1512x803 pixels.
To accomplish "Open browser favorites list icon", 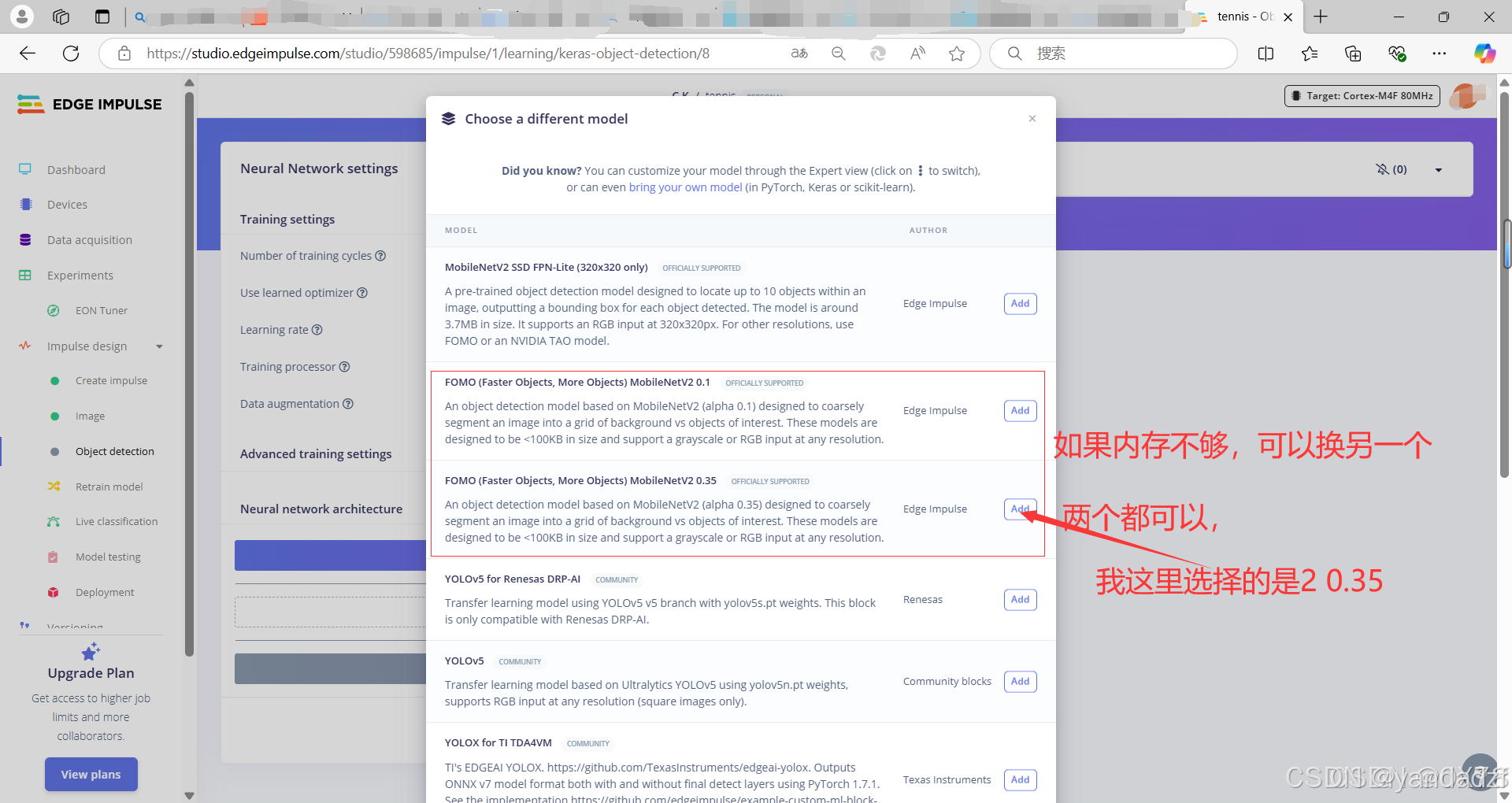I will 1309,54.
